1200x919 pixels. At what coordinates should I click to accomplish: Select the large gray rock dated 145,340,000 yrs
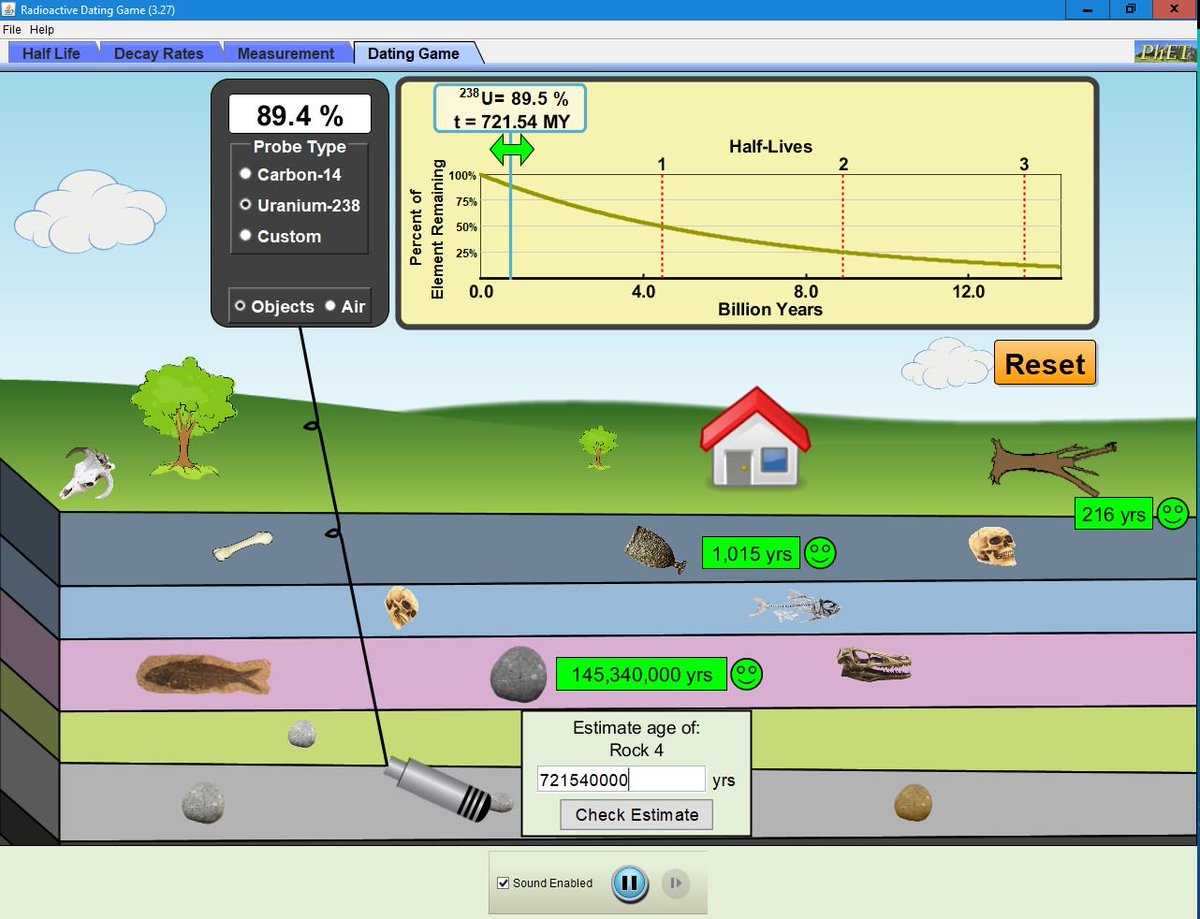pos(518,675)
